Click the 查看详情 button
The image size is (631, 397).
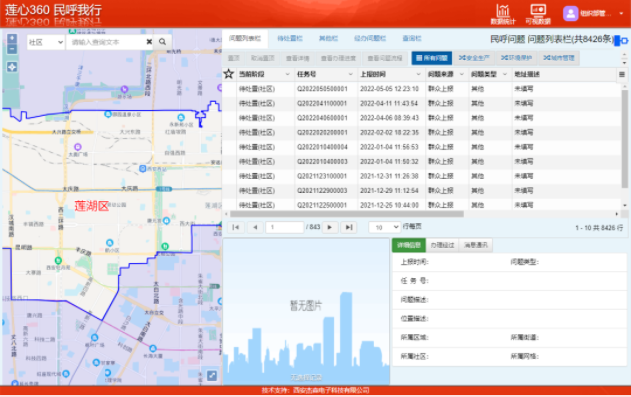point(297,58)
